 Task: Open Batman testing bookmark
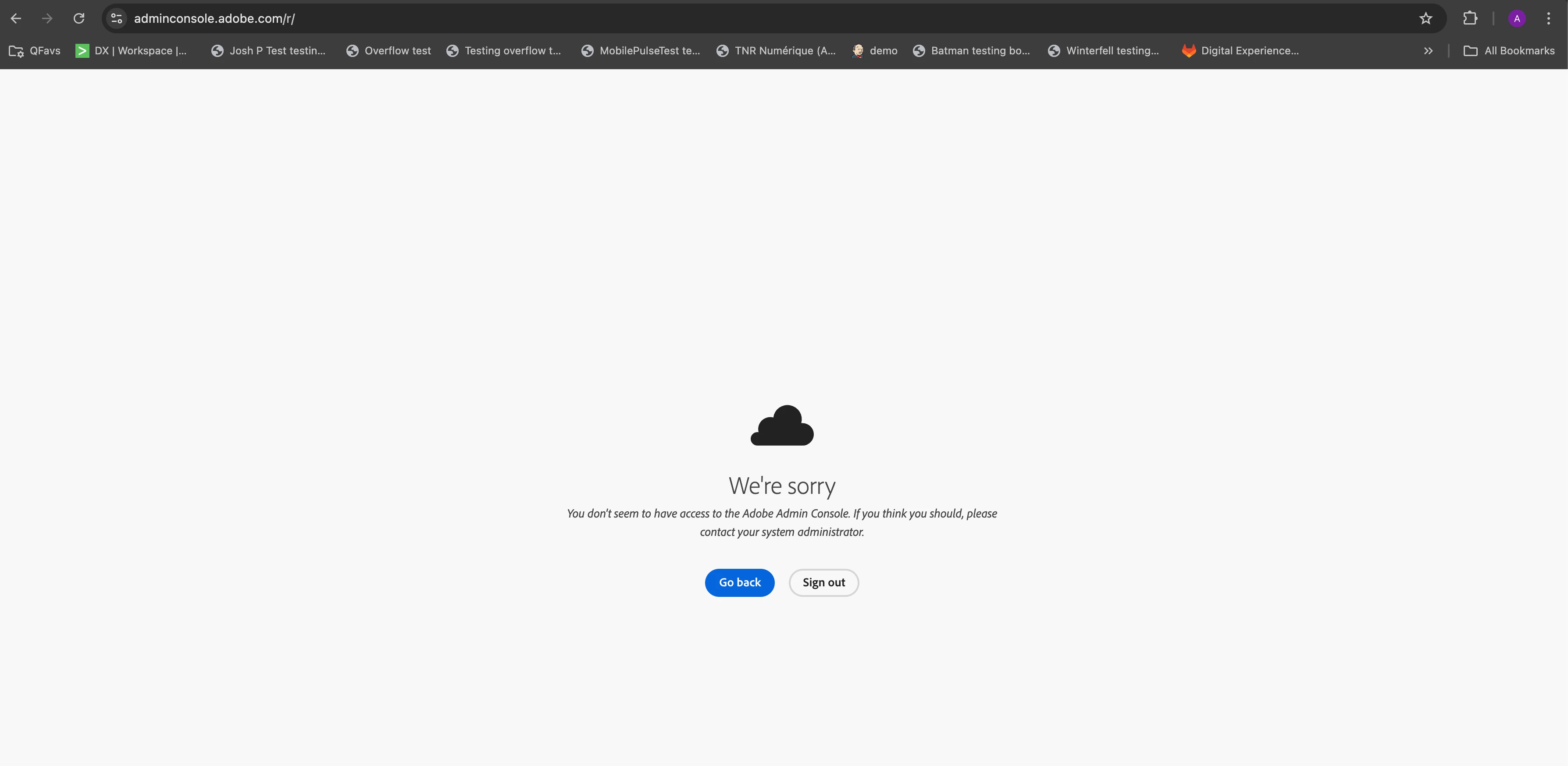972,50
